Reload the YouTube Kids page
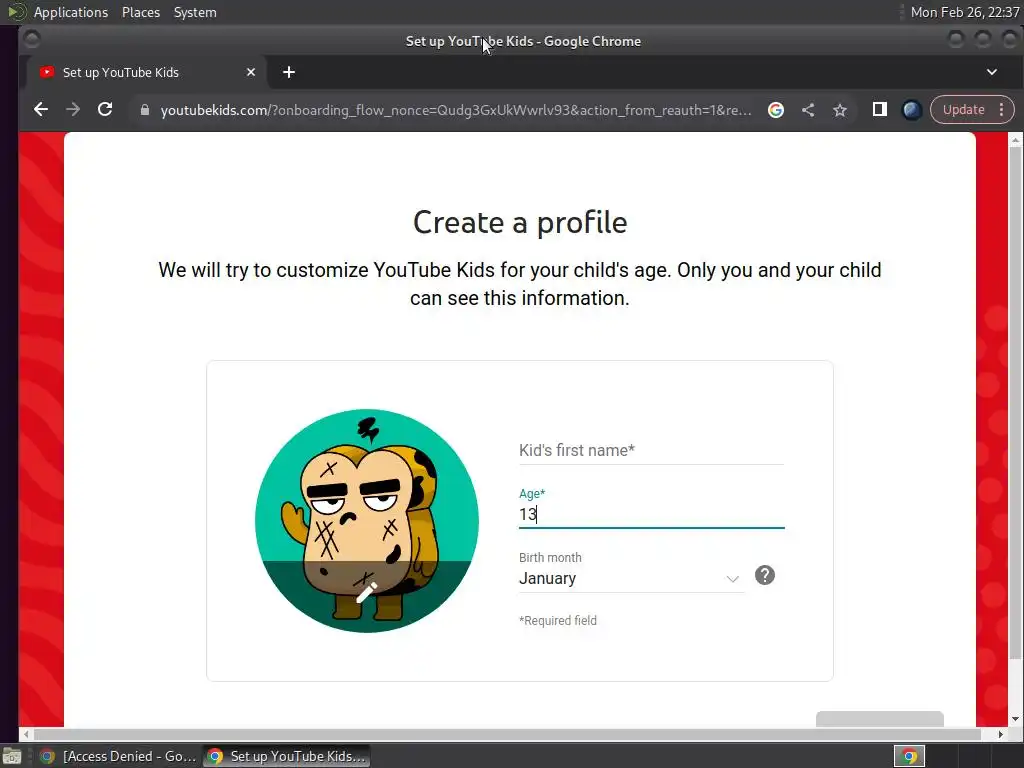Image resolution: width=1024 pixels, height=768 pixels. click(104, 110)
